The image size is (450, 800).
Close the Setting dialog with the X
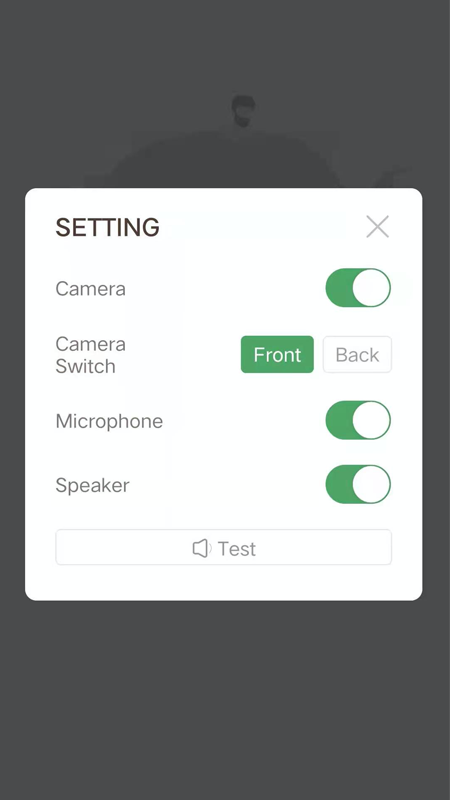[378, 227]
